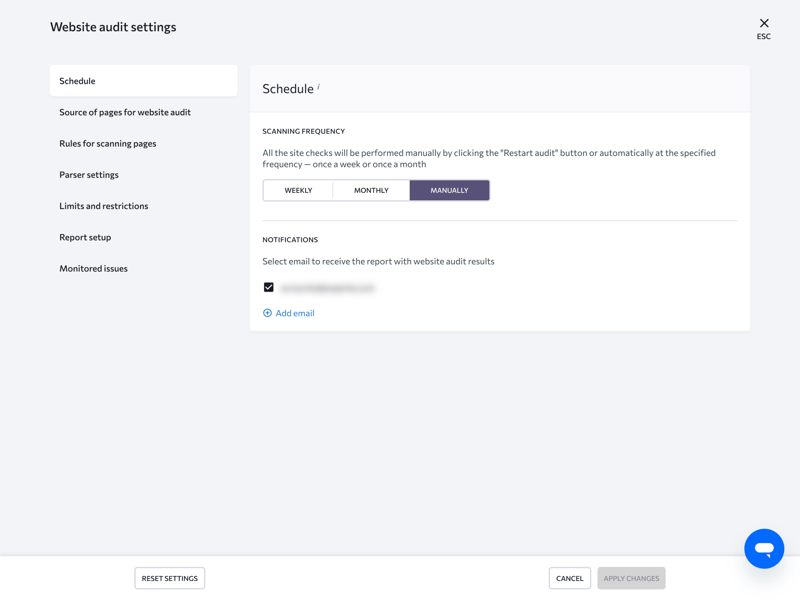Open Monitored issues section
800x600 pixels.
(x=94, y=268)
